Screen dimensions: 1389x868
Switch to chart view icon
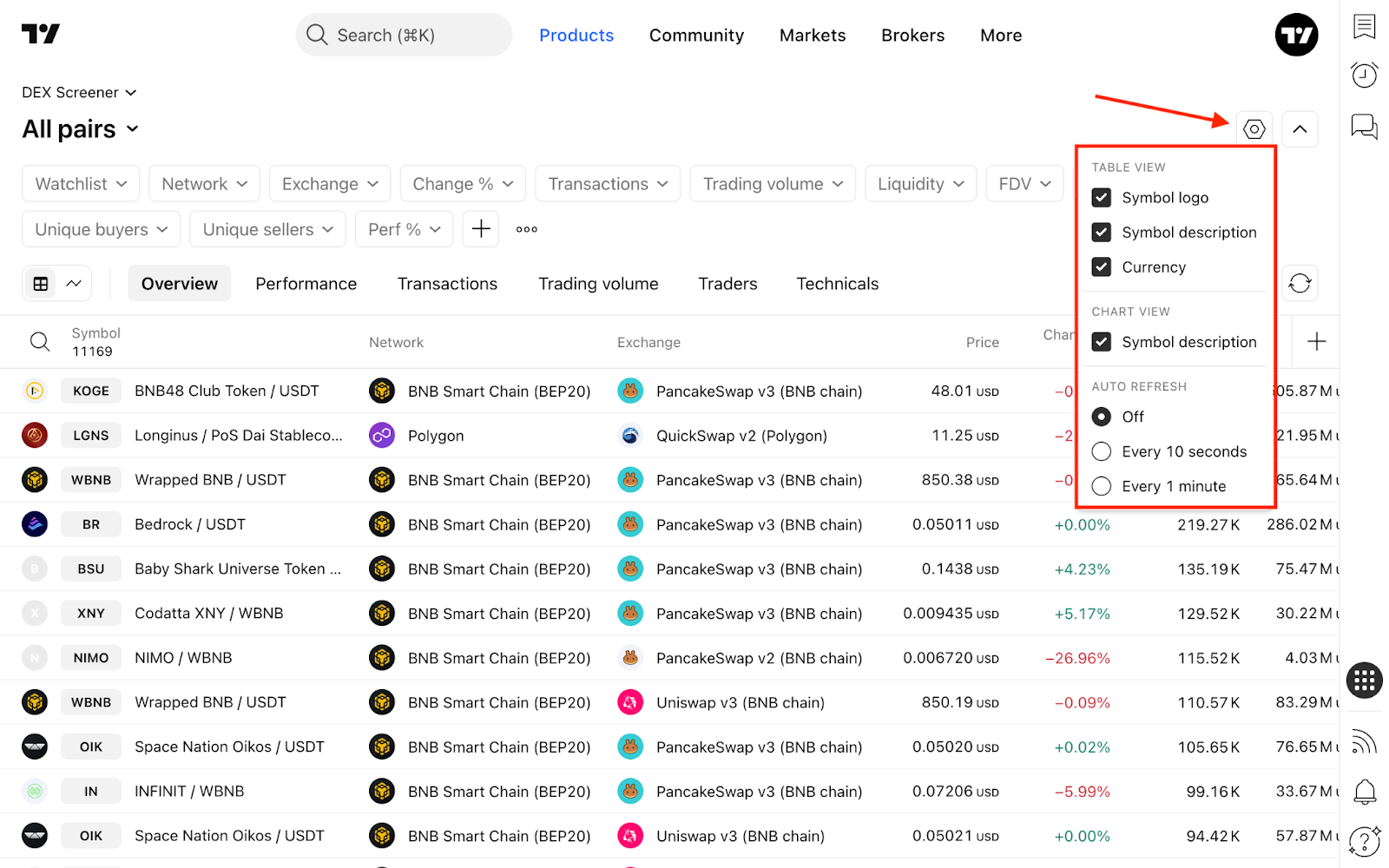tap(75, 284)
